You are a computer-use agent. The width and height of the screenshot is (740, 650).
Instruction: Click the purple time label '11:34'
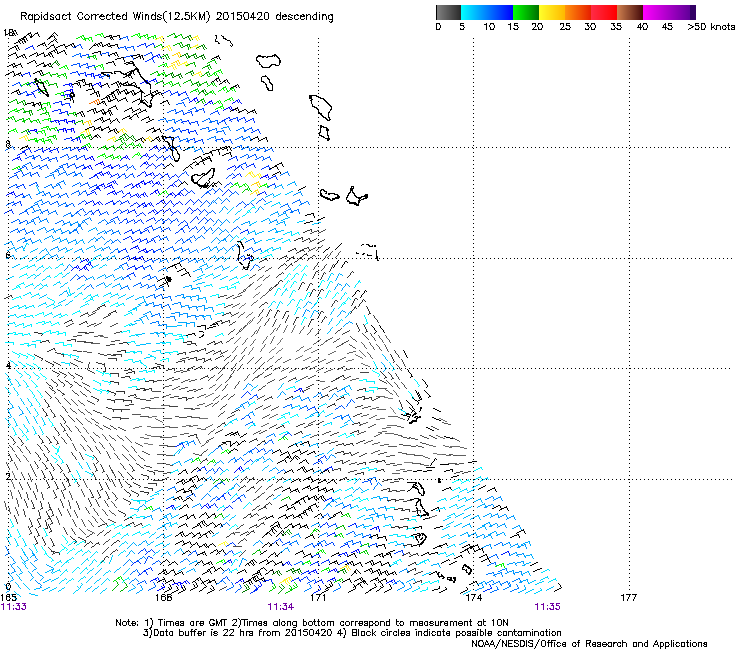tap(280, 607)
